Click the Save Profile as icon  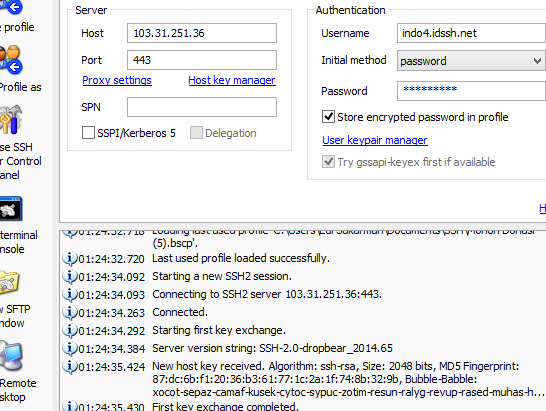11,60
